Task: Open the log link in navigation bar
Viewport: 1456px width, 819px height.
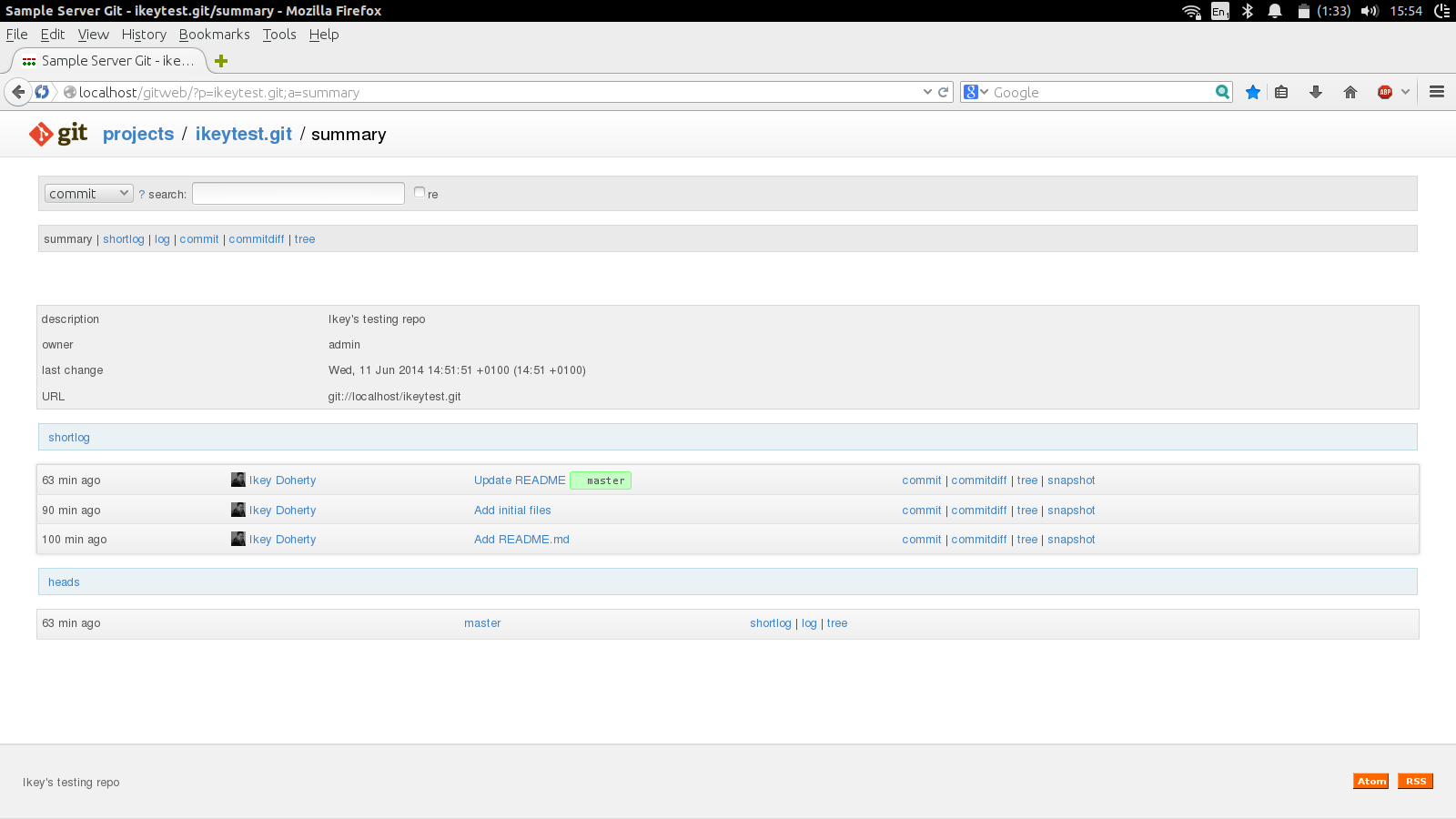Action: click(162, 239)
